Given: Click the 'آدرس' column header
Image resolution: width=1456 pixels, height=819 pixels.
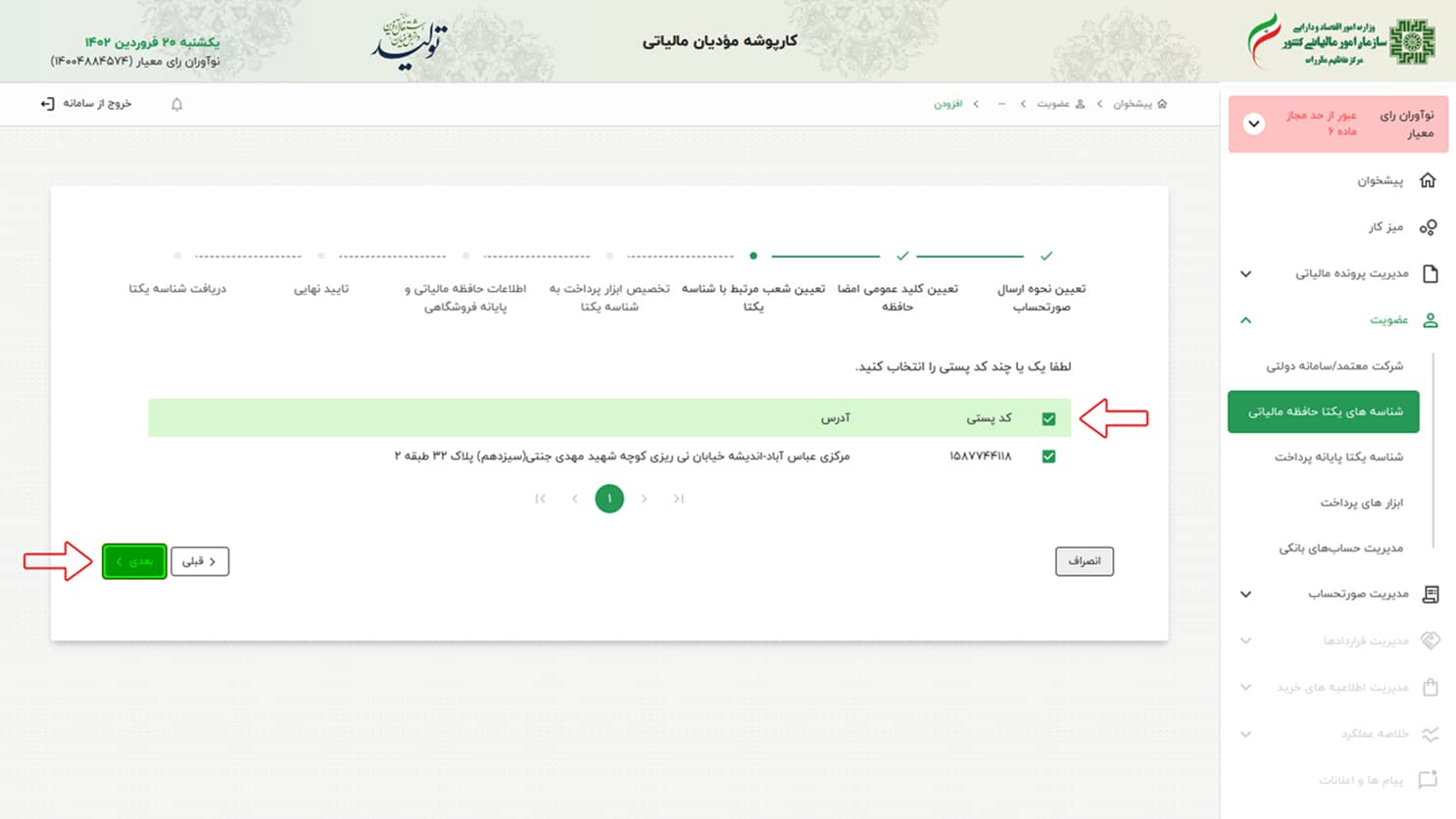Looking at the screenshot, I should coord(836,418).
